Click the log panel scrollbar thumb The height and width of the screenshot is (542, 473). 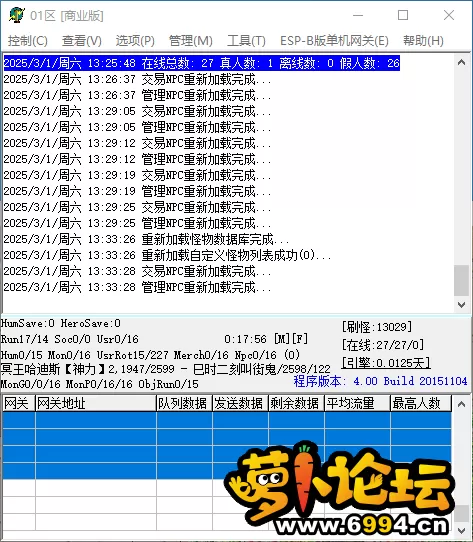461,280
